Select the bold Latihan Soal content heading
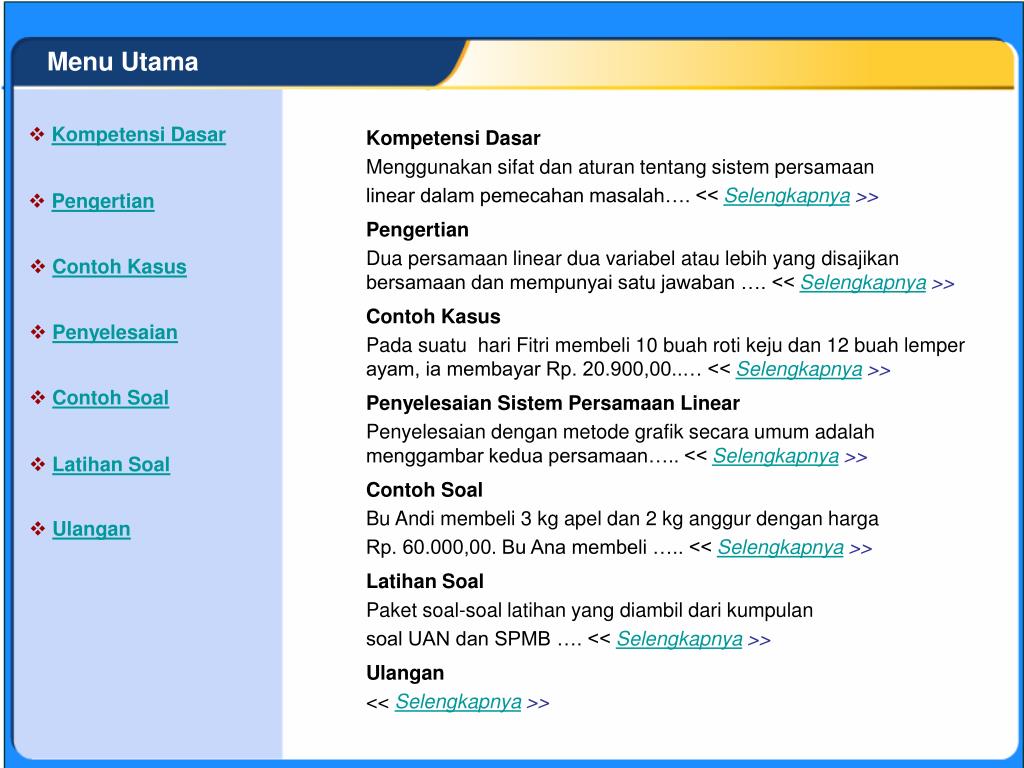The image size is (1024, 768). point(425,581)
